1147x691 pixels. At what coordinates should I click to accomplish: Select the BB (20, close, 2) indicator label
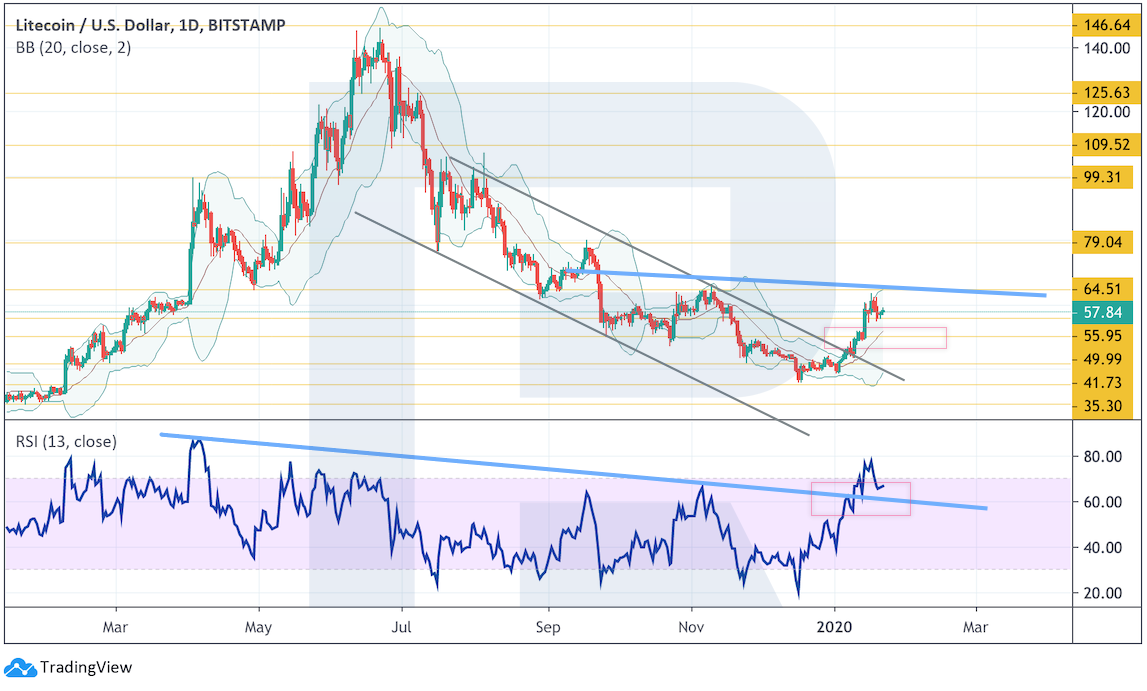click(x=73, y=48)
